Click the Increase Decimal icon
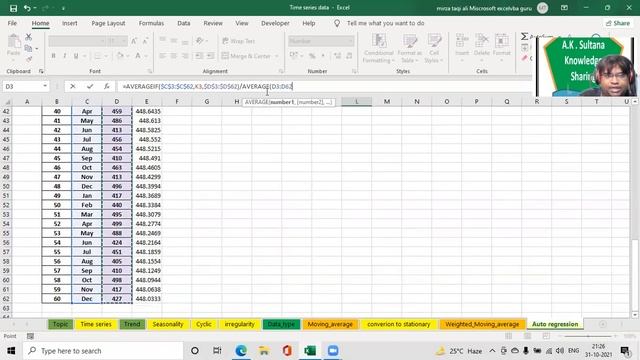Screen dimensions: 640x360 pos(337,56)
